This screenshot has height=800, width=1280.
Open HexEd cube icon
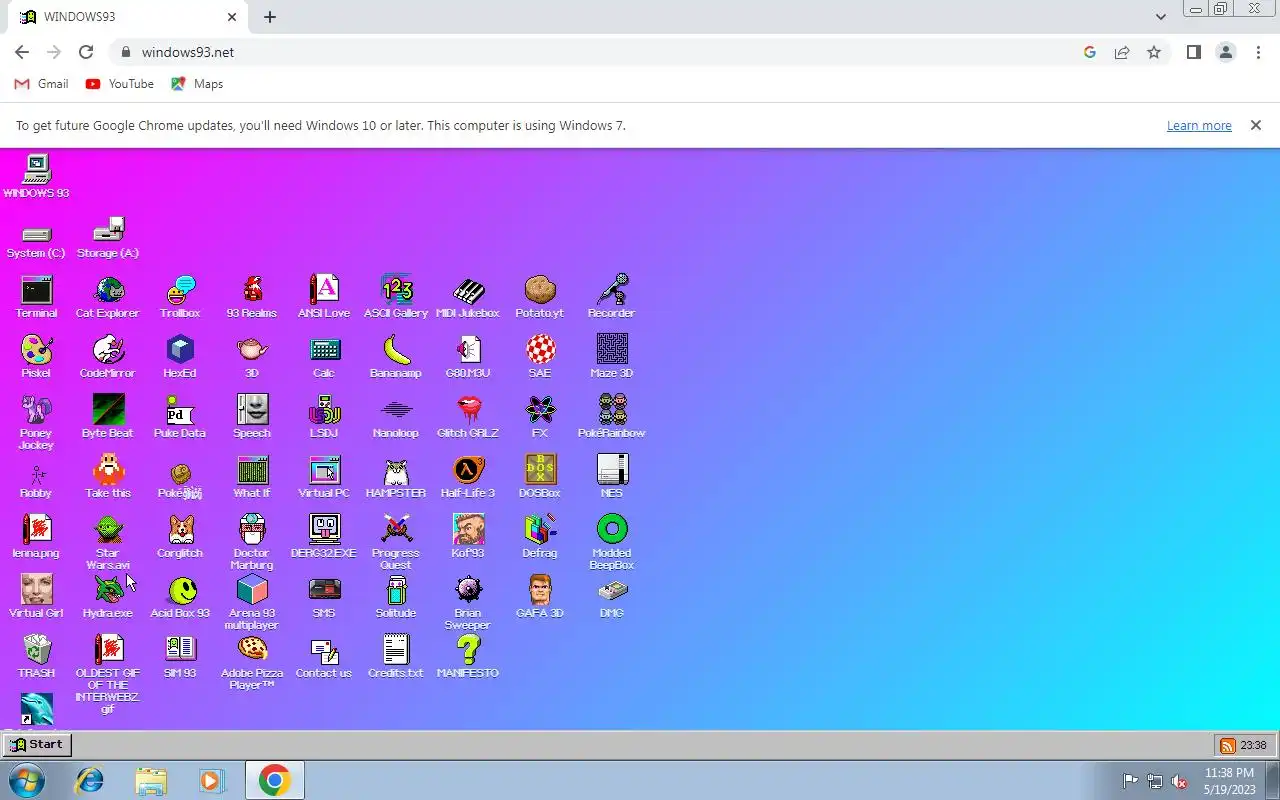pos(180,357)
